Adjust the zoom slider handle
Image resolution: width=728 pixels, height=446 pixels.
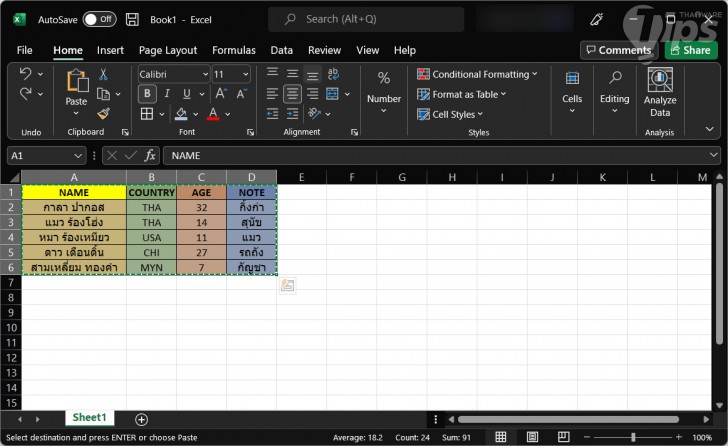633,437
